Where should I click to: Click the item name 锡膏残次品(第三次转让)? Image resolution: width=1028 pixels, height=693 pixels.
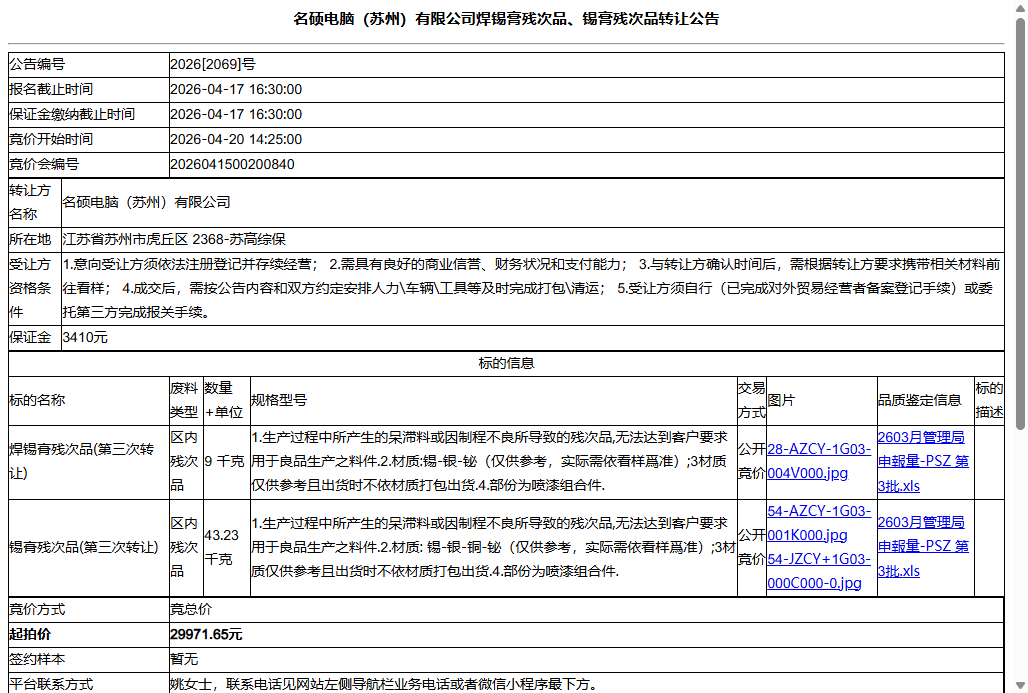click(84, 547)
